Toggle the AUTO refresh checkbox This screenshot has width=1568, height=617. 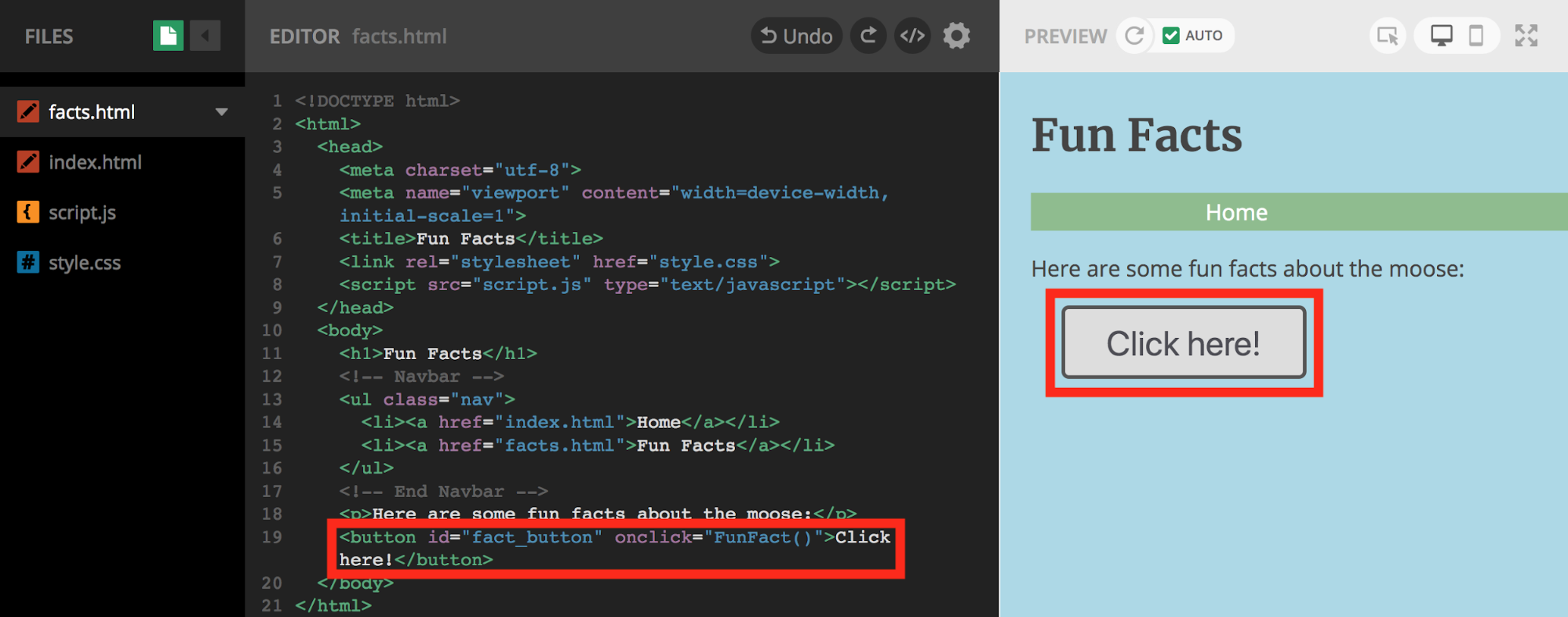point(1171,36)
